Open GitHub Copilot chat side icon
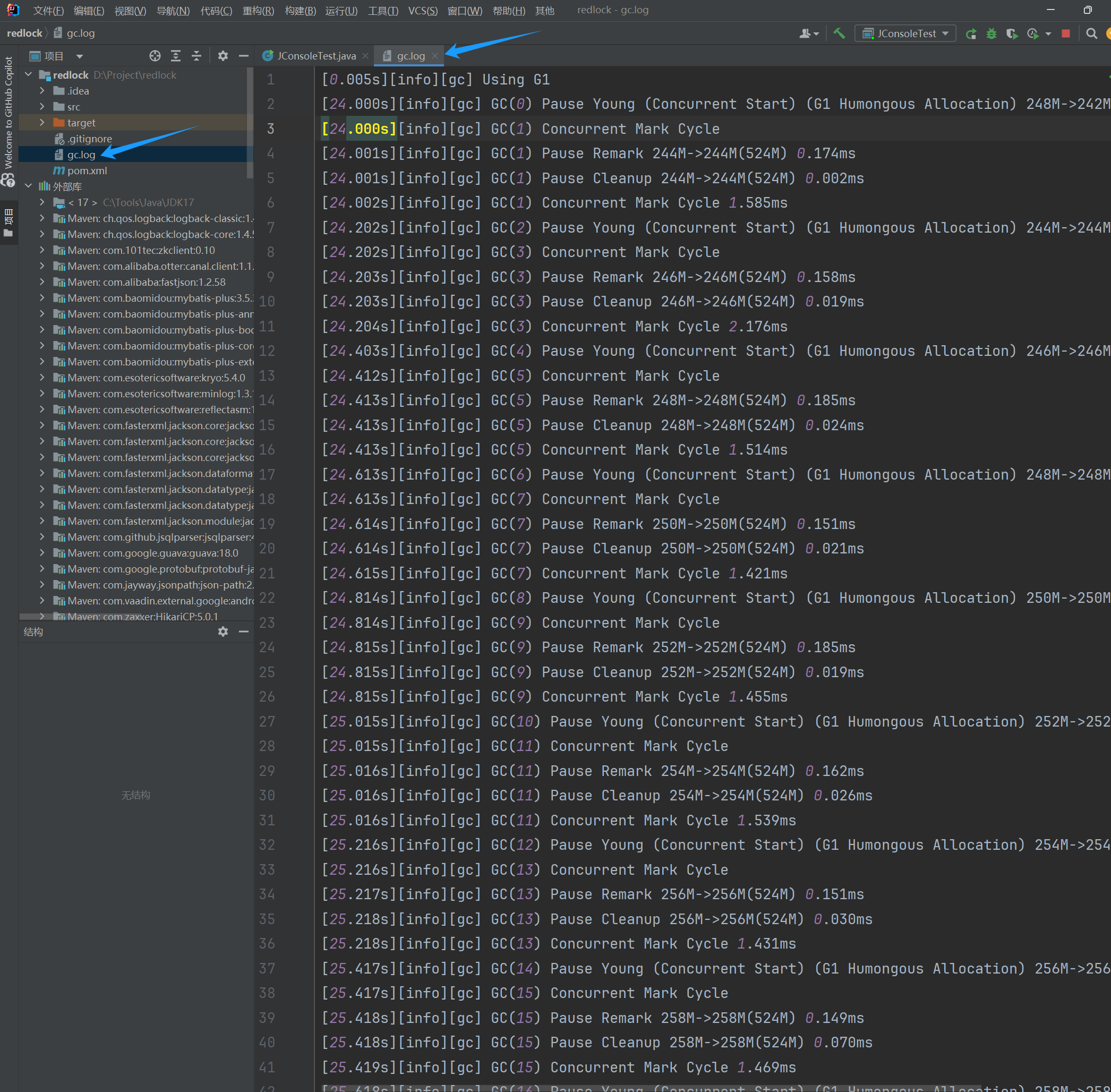 pos(8,180)
